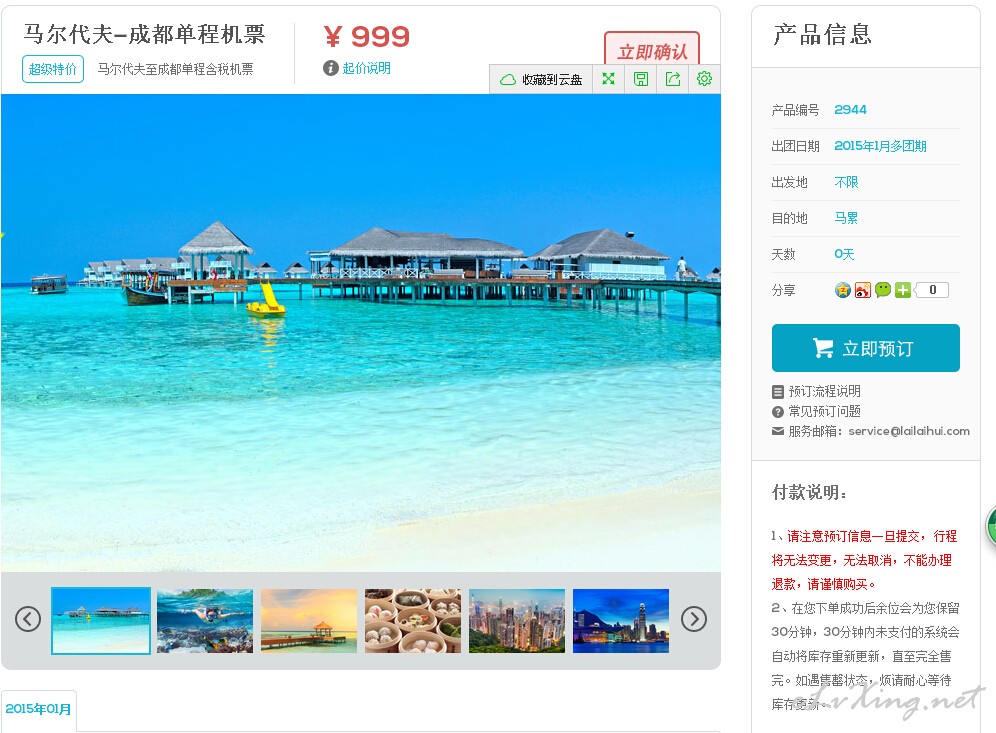This screenshot has height=733, width=996.
Task: Click the green share export icon
Action: pos(673,79)
